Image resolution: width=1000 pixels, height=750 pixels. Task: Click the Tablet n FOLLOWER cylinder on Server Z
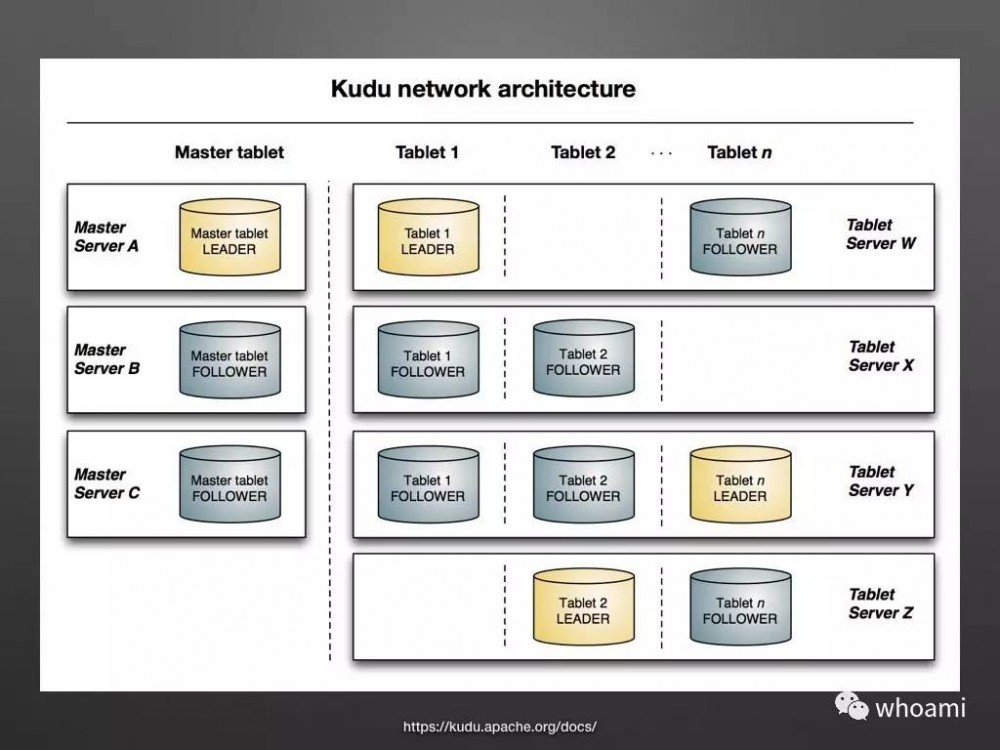[x=739, y=606]
